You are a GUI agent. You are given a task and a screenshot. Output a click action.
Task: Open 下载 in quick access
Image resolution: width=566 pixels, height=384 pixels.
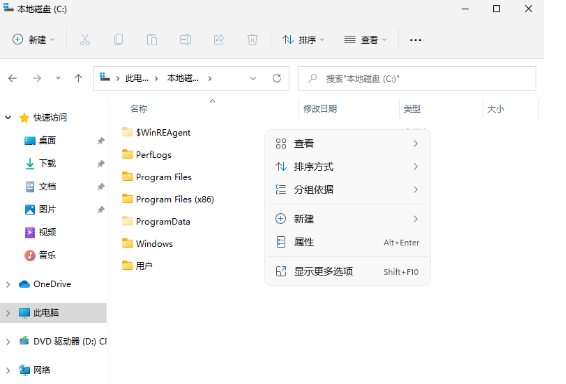[47, 163]
